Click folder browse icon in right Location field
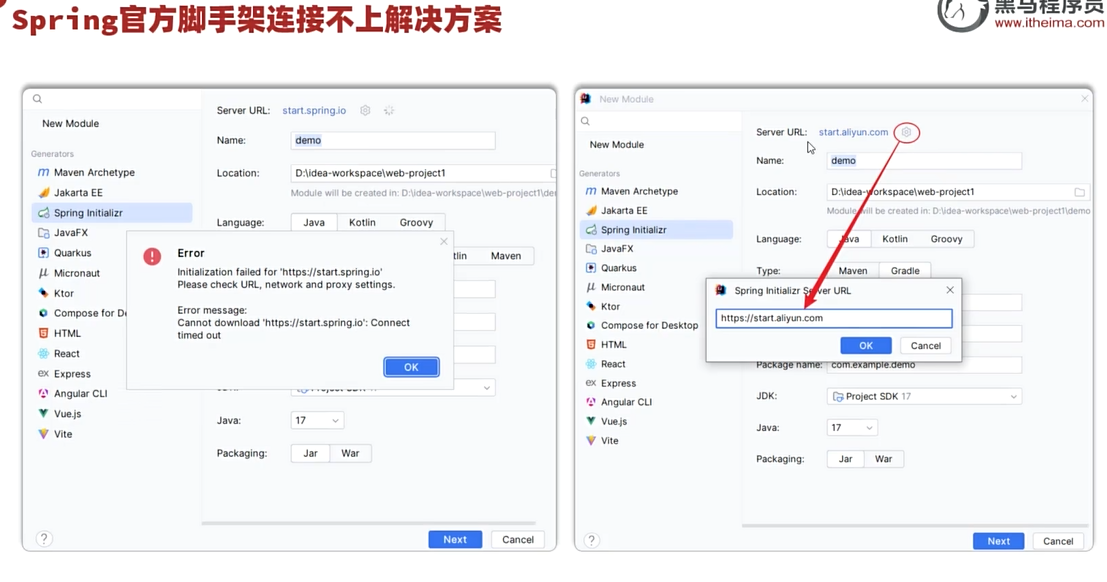Screen dimensions: 1107x582 (1079, 192)
